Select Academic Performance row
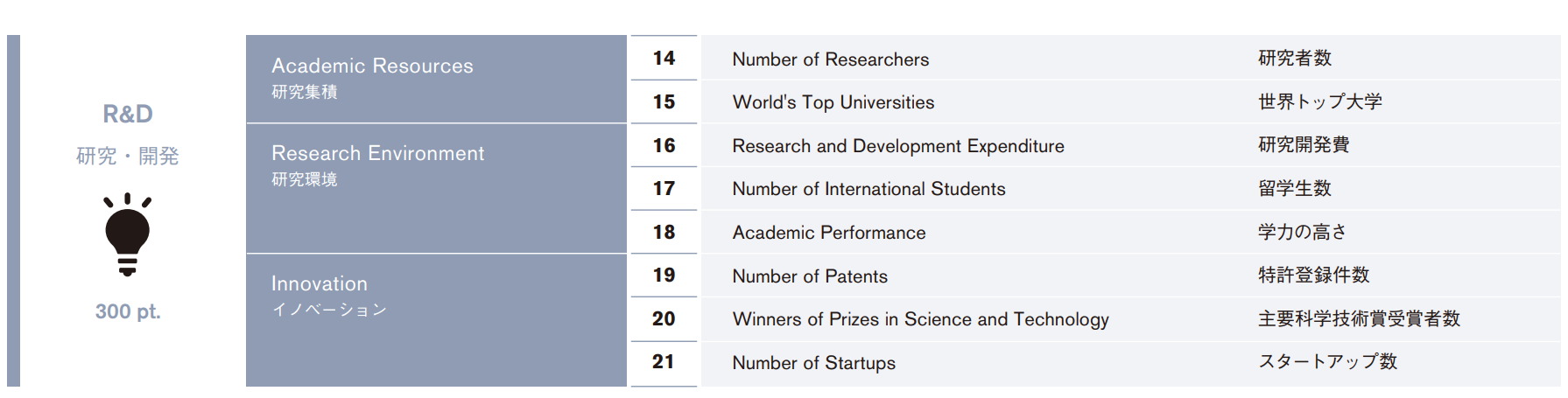The height and width of the screenshot is (398, 1568). coord(1130,232)
